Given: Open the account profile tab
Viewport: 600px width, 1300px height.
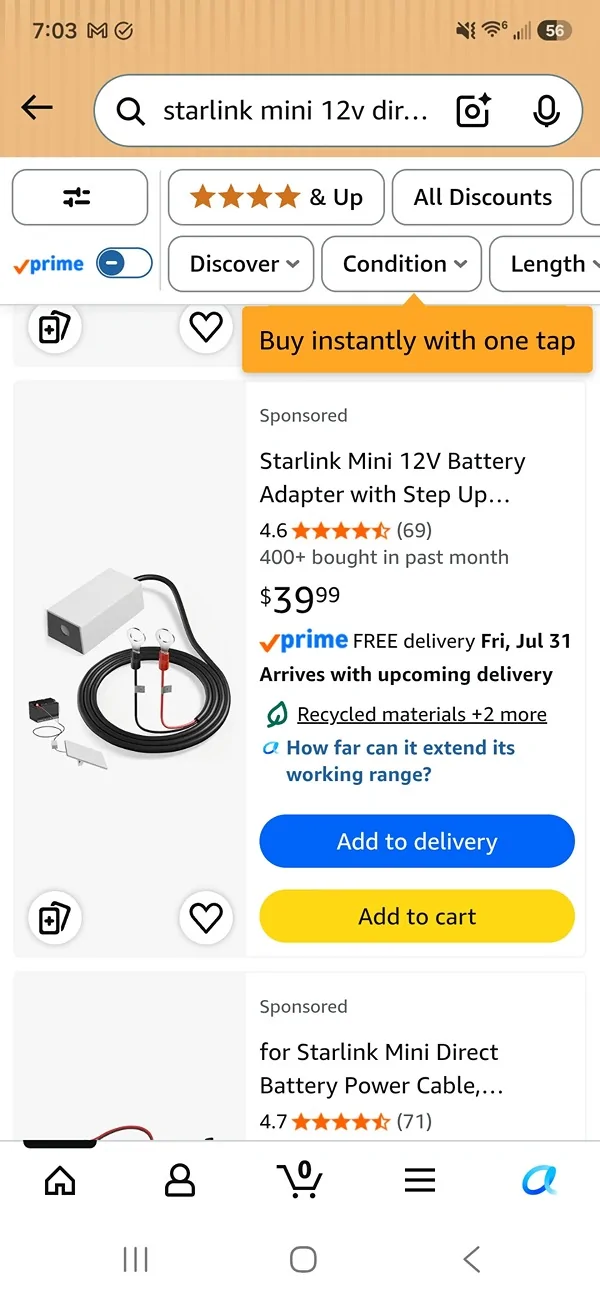Looking at the screenshot, I should coord(180,1181).
